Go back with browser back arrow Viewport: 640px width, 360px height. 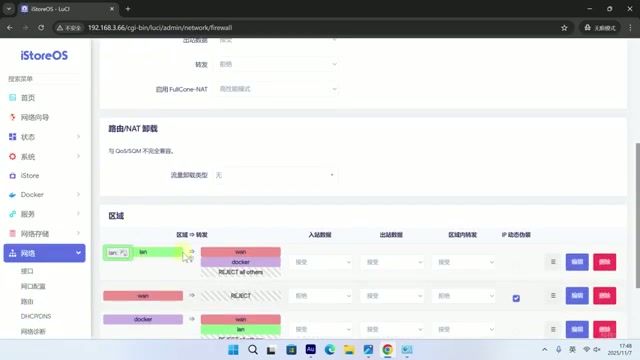tap(10, 28)
